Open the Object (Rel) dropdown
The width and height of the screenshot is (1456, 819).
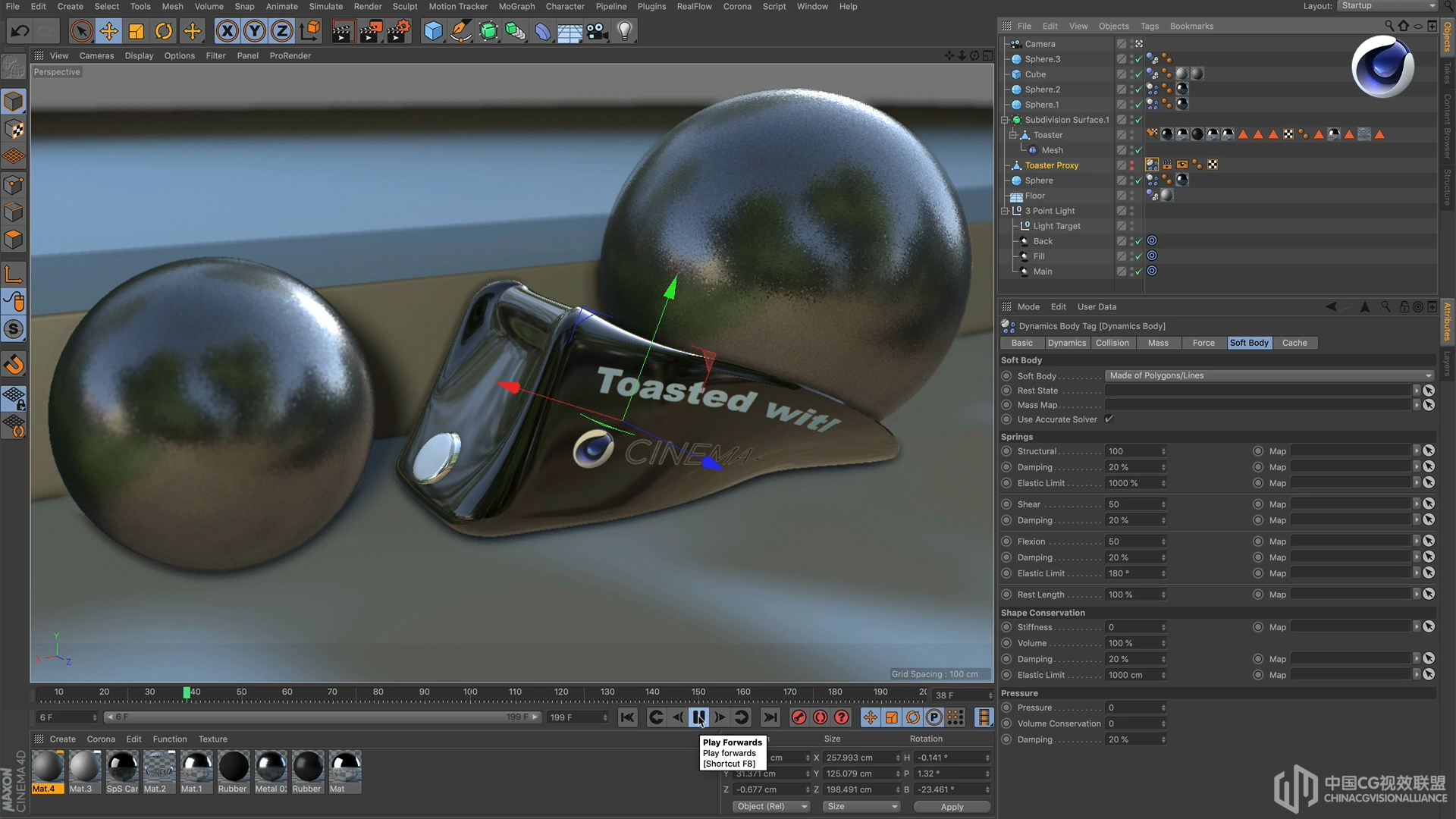pyautogui.click(x=771, y=806)
